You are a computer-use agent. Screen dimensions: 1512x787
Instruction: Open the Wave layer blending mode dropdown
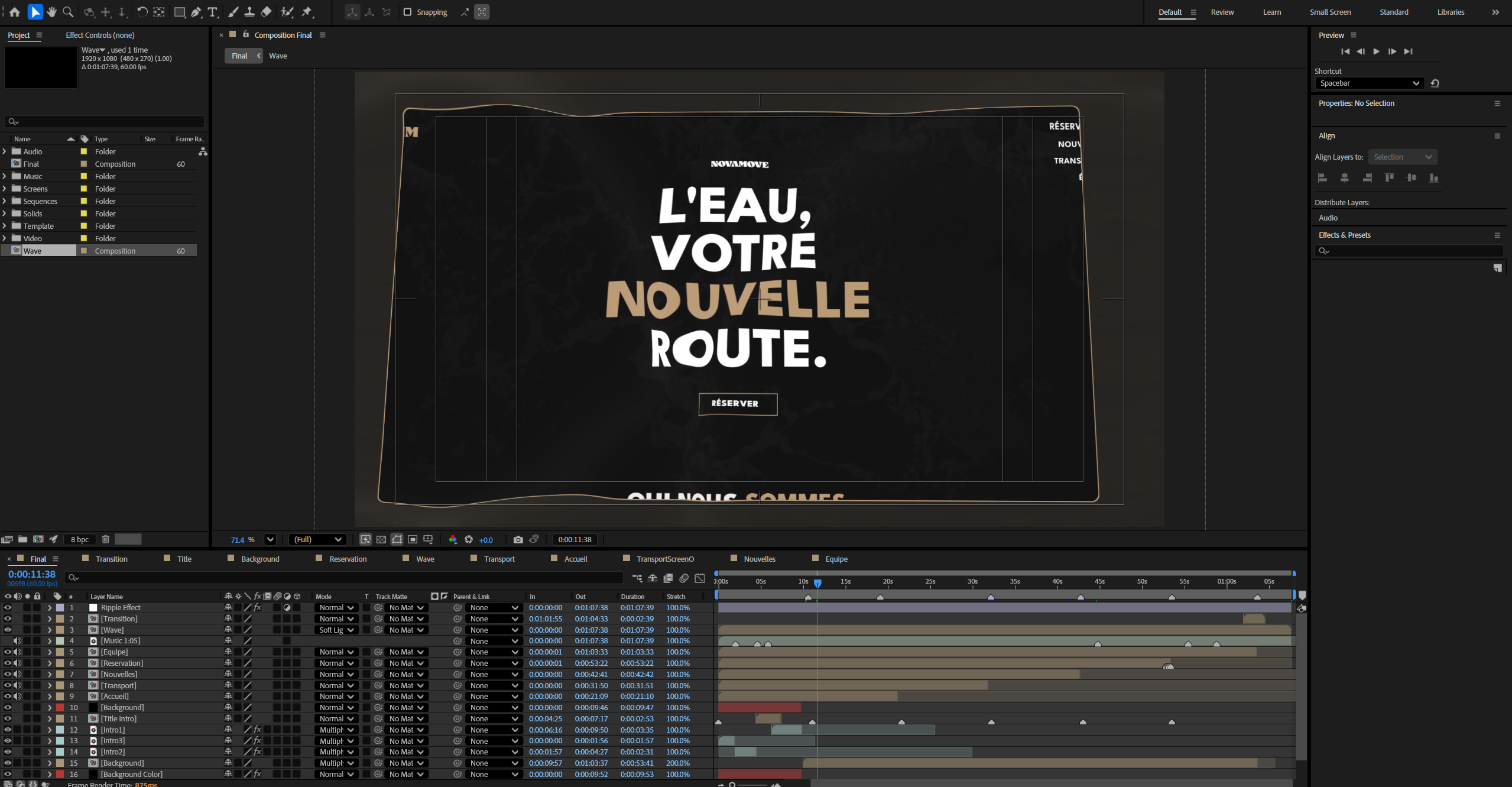(x=336, y=630)
